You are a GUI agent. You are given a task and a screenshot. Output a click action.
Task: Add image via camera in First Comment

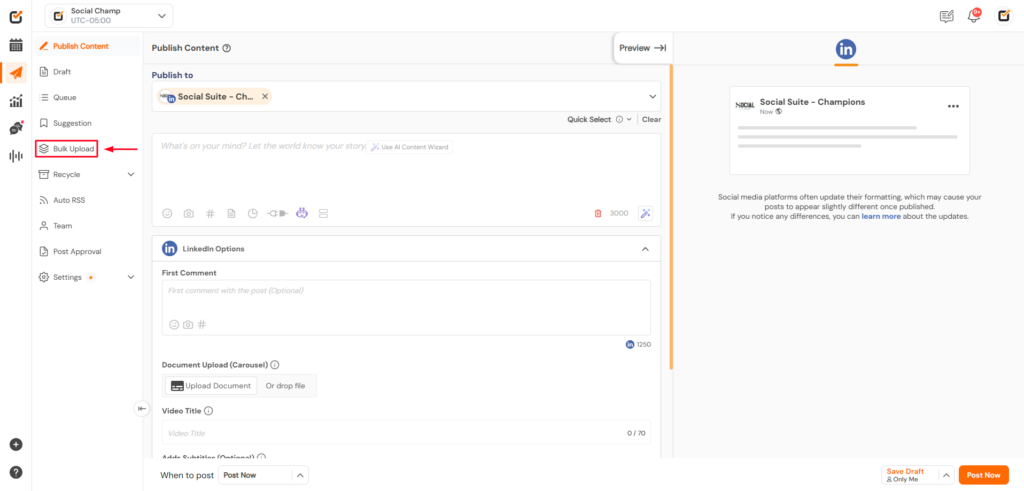(188, 325)
